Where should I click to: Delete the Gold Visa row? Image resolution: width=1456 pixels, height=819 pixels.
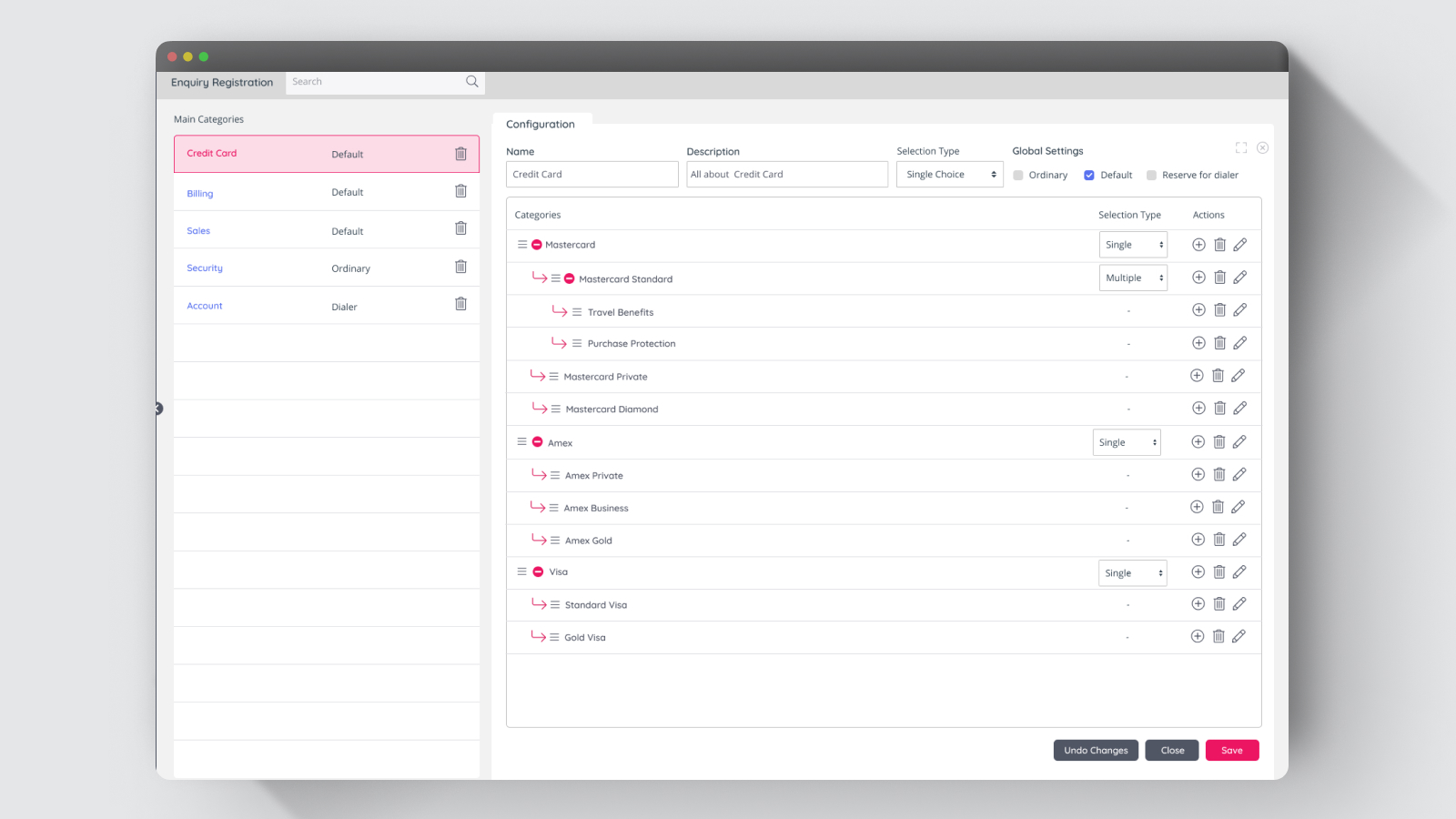1218,637
